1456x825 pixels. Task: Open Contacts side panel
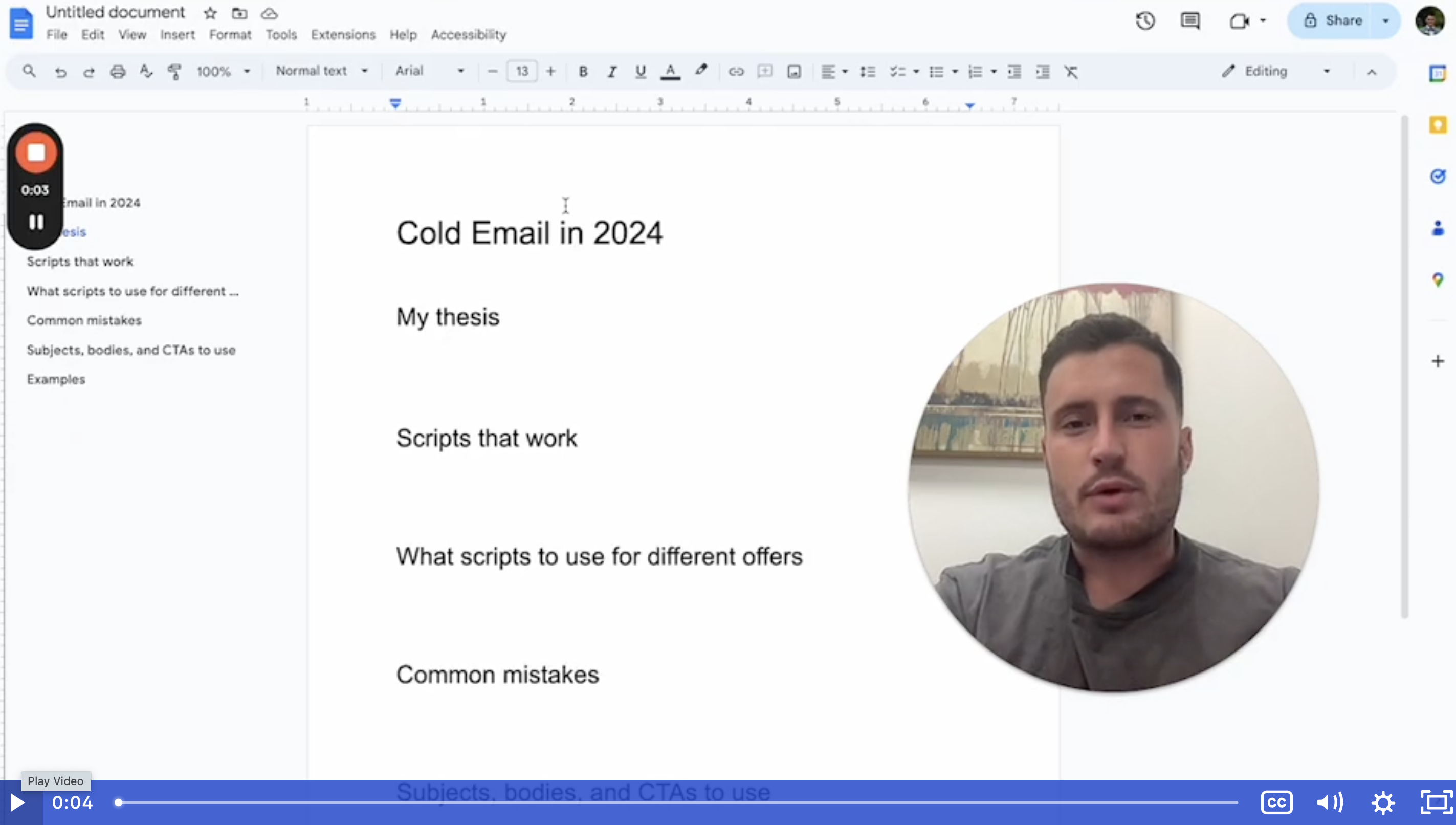coord(1437,228)
